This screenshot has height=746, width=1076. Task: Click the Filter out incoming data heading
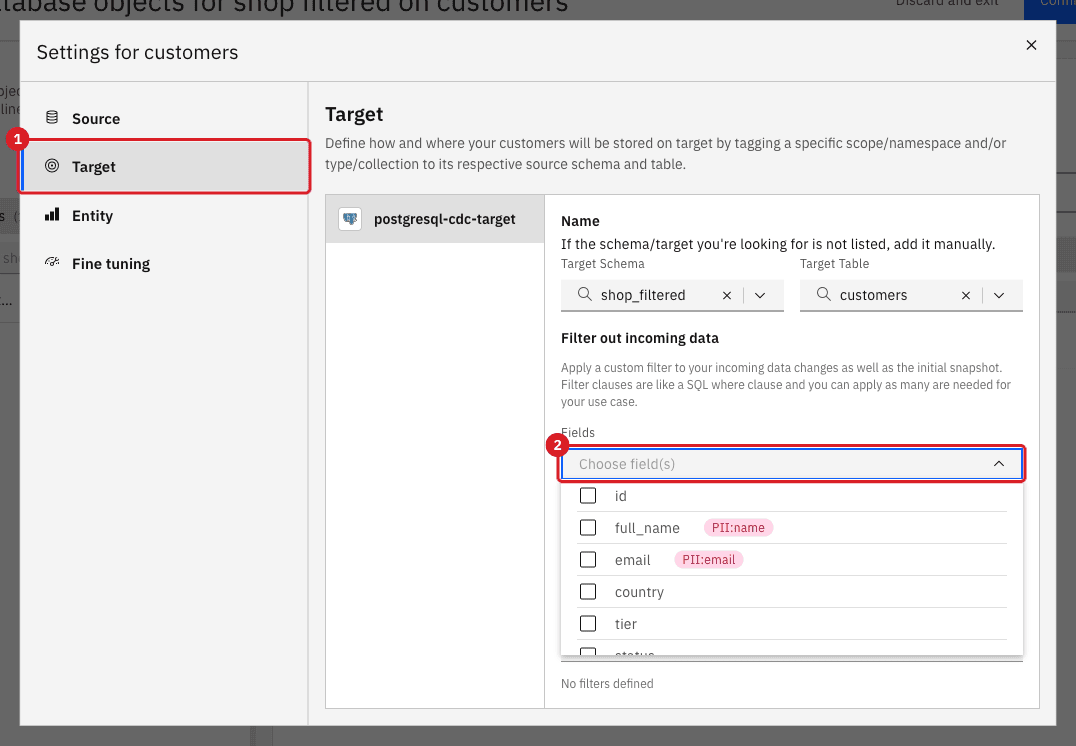[x=640, y=338]
